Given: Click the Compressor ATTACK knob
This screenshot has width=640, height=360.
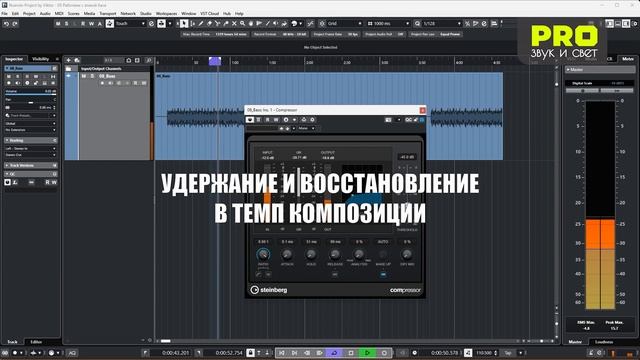Looking at the screenshot, I should pyautogui.click(x=287, y=255).
